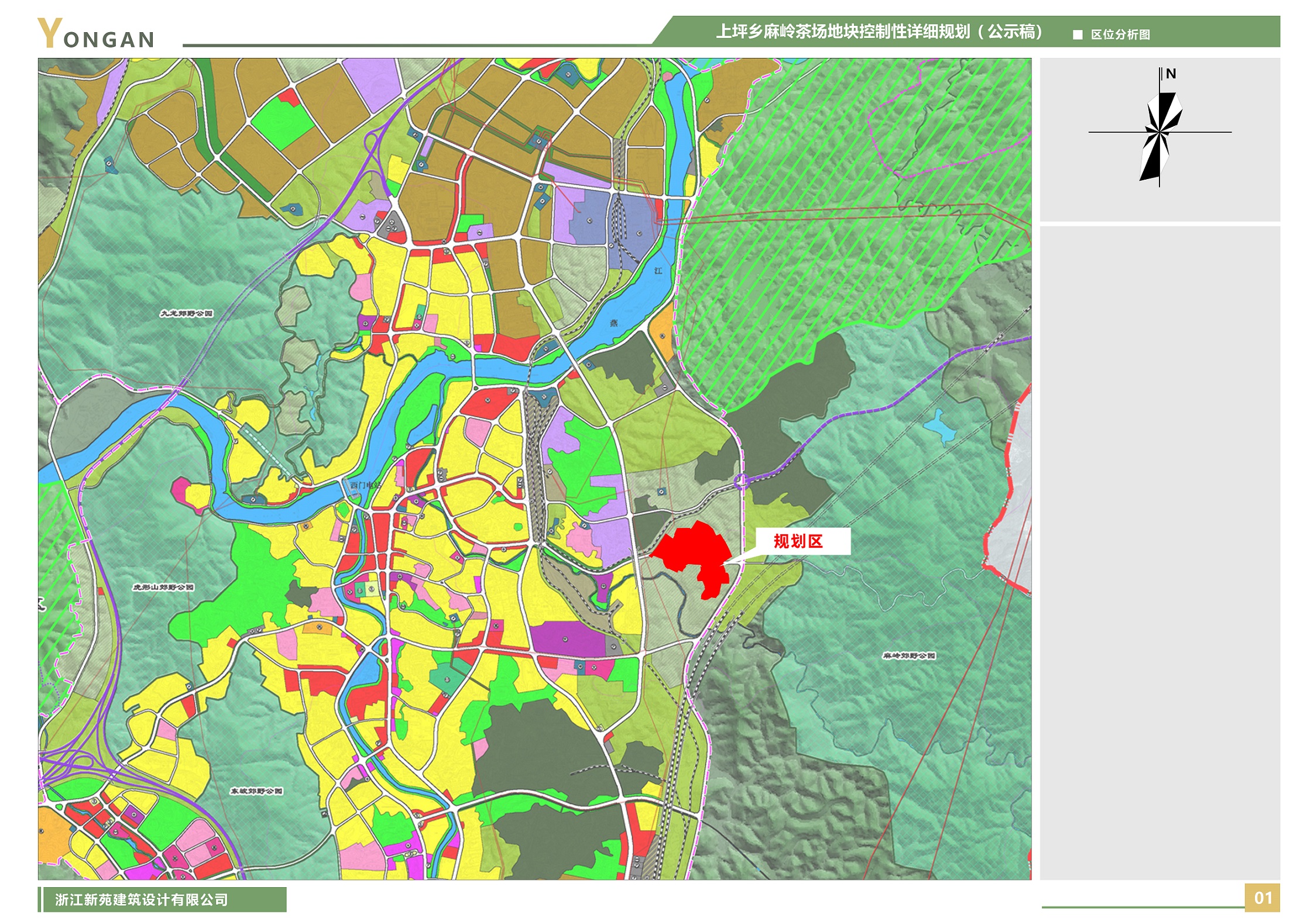Click the 九龙郊野公园 map label
This screenshot has width=1307, height=924.
coord(187,314)
